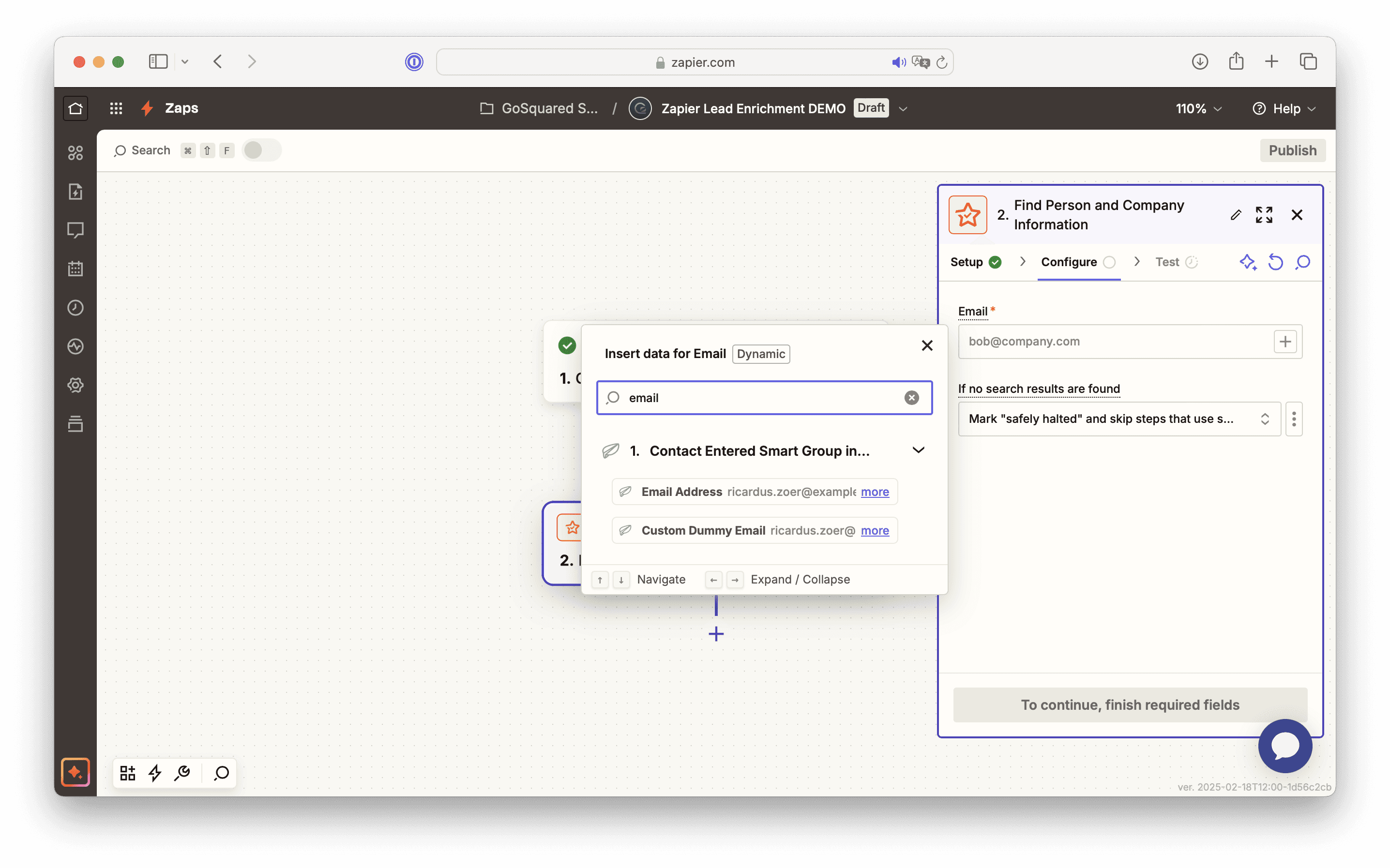Open the Draft status dropdown chevron
The height and width of the screenshot is (868, 1390).
pos(903,108)
